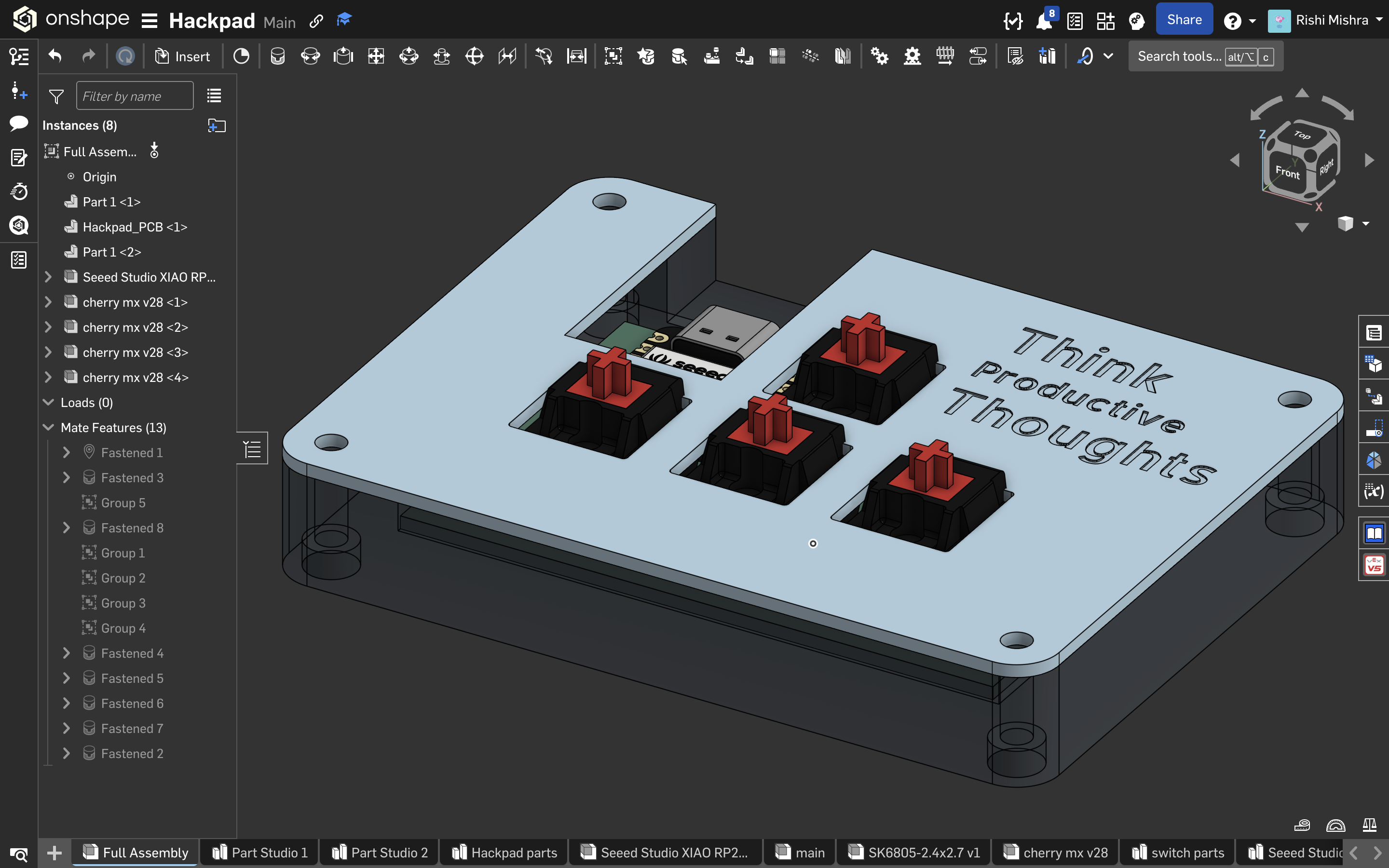Select the Top face of view cube
The height and width of the screenshot is (868, 1389).
pyautogui.click(x=1302, y=135)
